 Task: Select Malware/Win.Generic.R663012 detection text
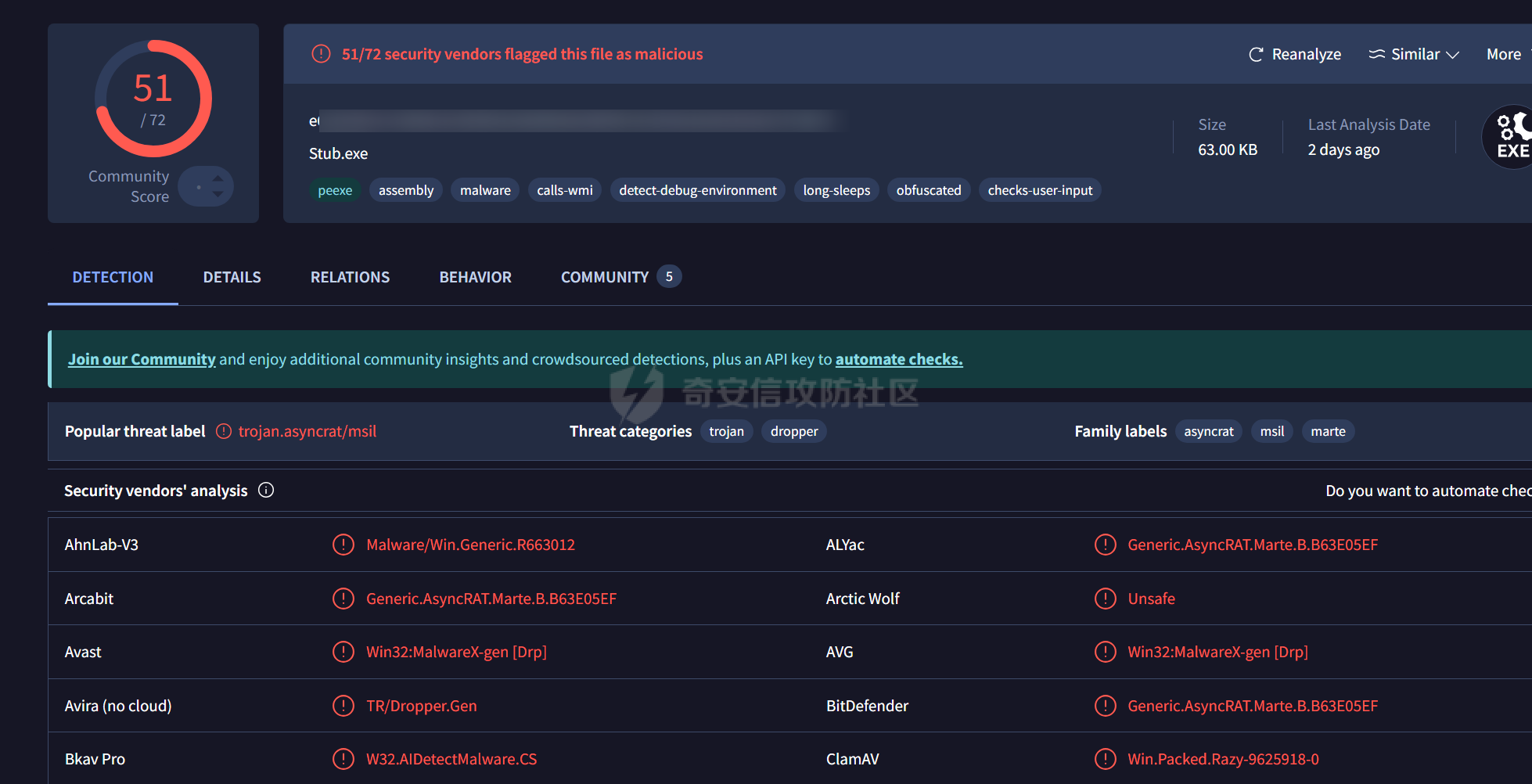pyautogui.click(x=470, y=545)
